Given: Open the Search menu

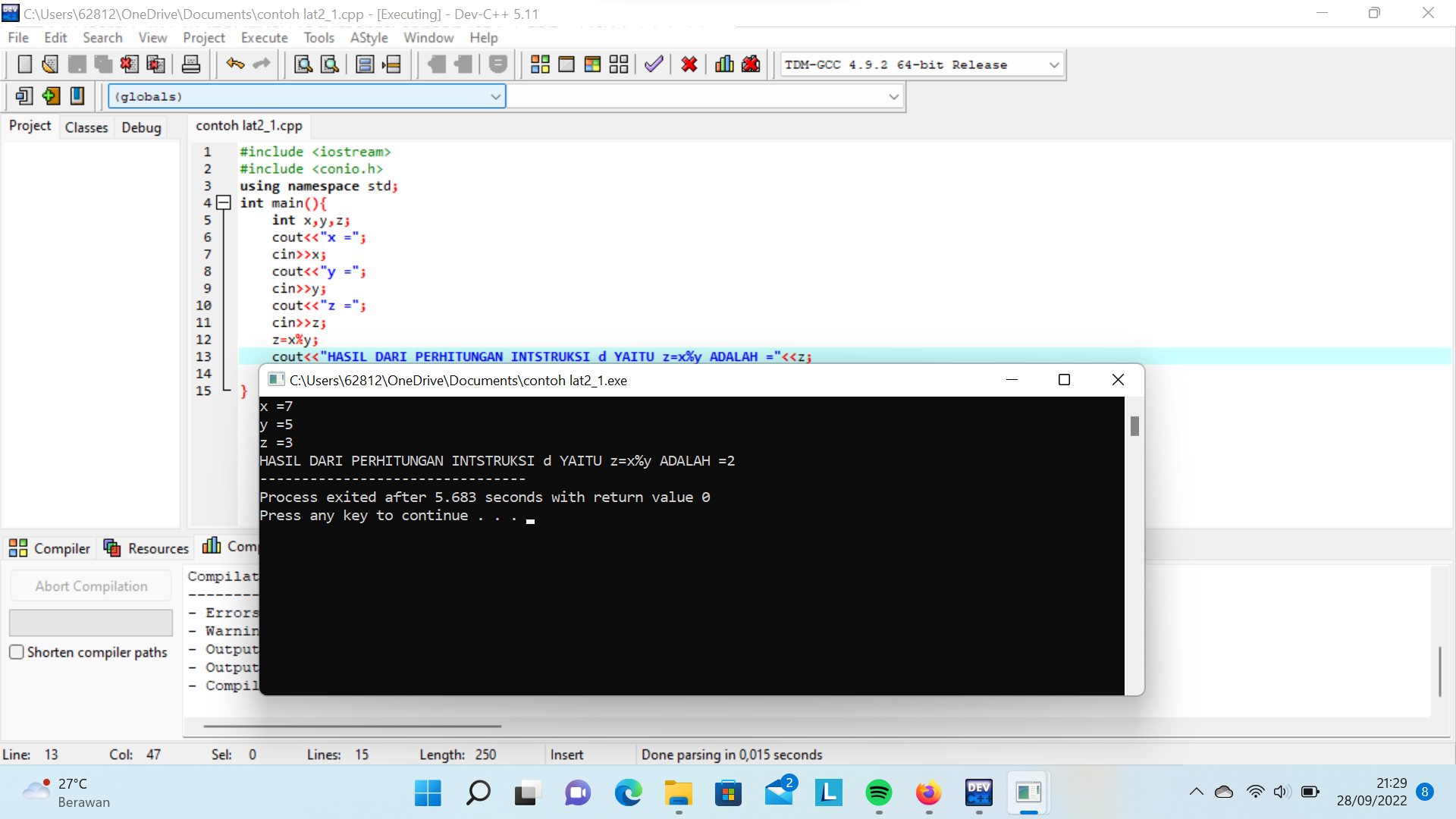Looking at the screenshot, I should (x=102, y=37).
